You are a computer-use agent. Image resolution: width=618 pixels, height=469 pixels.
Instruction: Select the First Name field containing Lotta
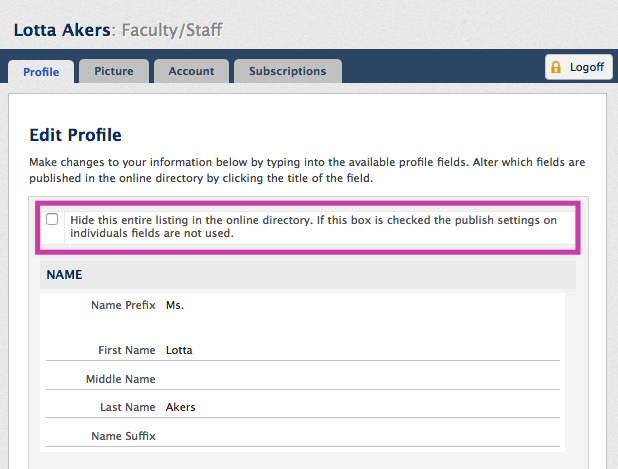[x=363, y=350]
